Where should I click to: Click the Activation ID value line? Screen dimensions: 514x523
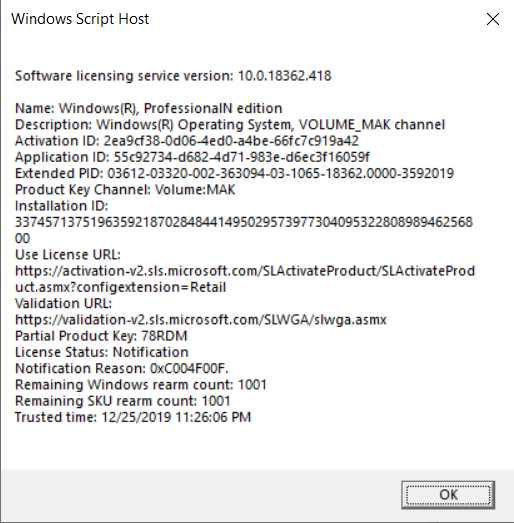tap(187, 141)
